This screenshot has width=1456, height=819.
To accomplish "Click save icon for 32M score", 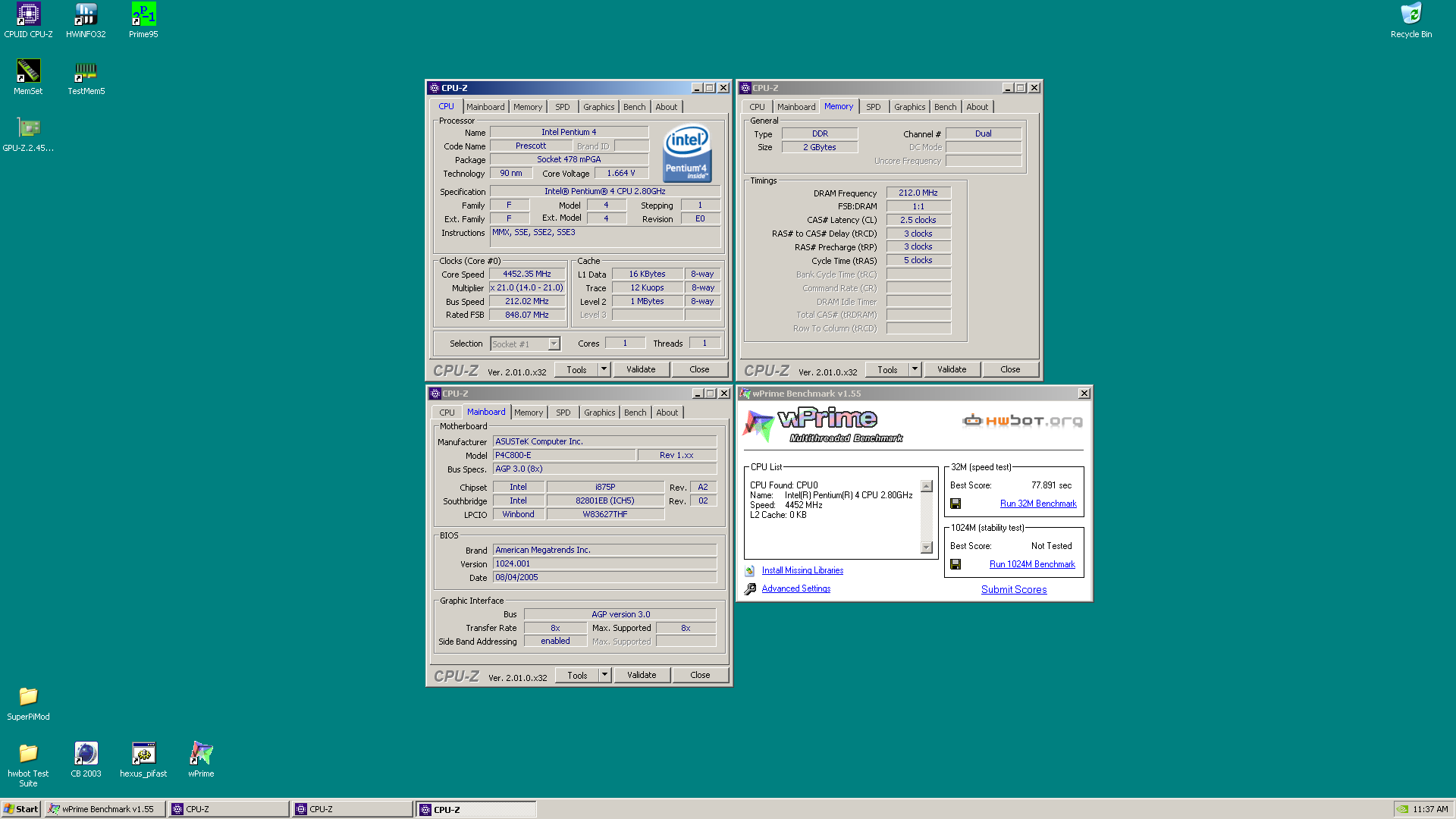I will click(955, 504).
